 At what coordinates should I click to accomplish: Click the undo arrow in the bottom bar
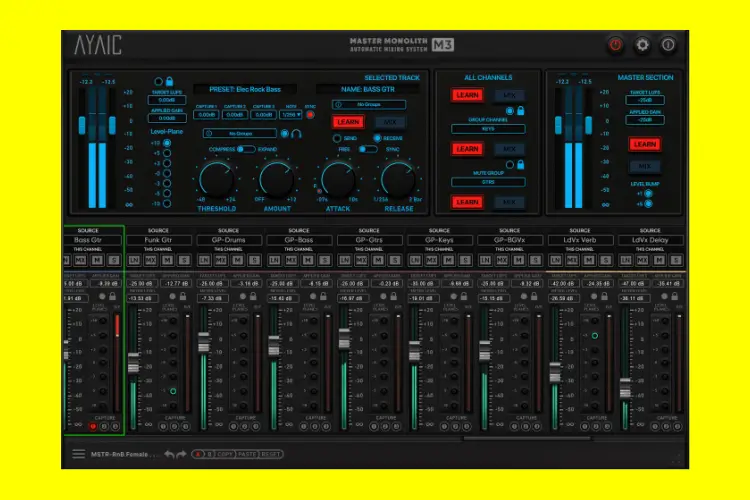coord(169,454)
